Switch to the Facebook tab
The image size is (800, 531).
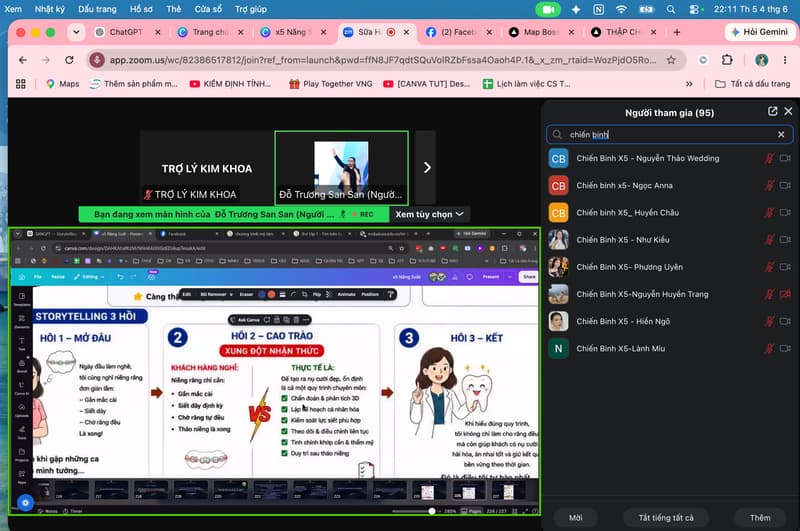click(x=458, y=32)
